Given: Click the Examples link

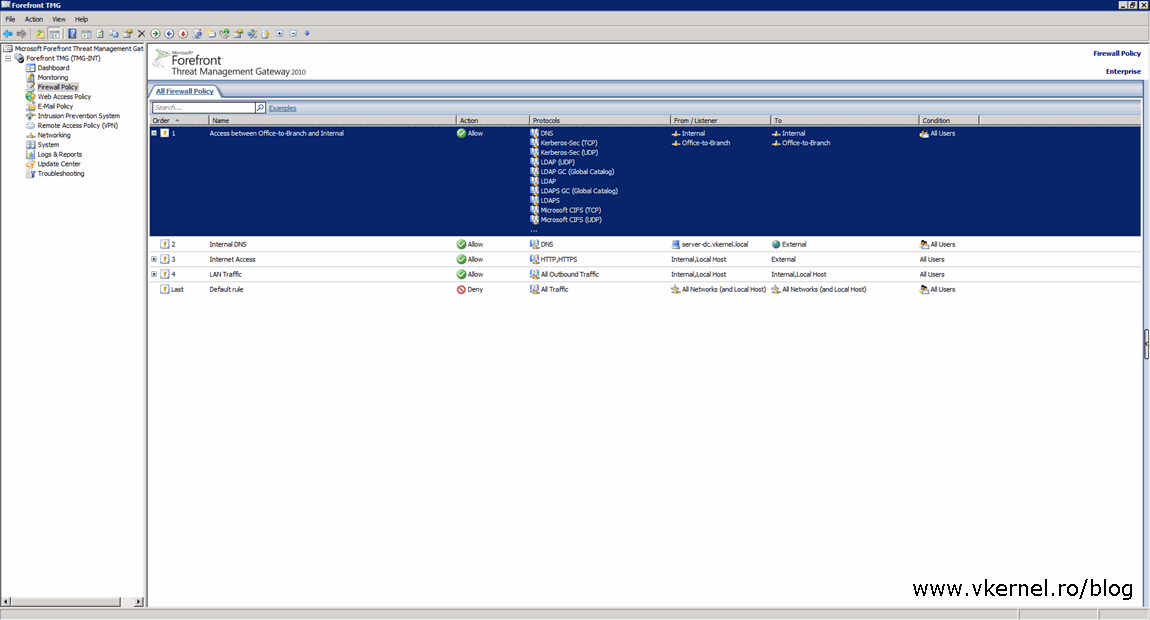Looking at the screenshot, I should coord(282,107).
